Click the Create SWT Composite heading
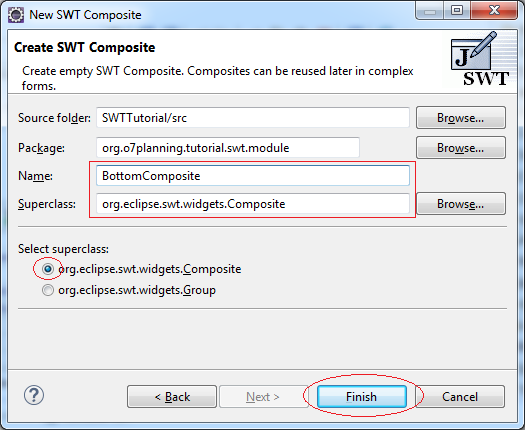This screenshot has height=430, width=525. point(84,48)
